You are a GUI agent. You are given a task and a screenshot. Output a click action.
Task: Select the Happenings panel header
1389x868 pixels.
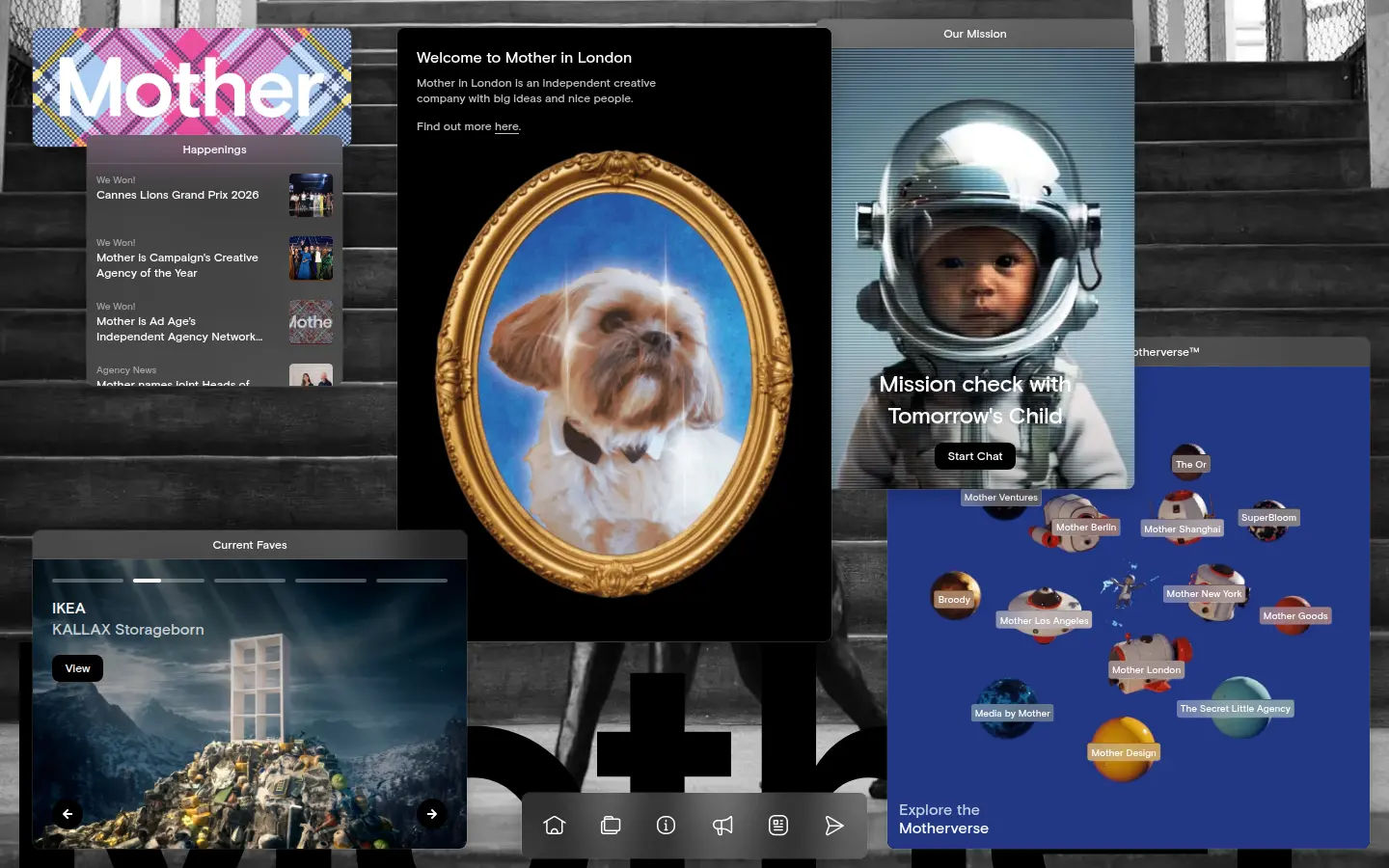214,149
